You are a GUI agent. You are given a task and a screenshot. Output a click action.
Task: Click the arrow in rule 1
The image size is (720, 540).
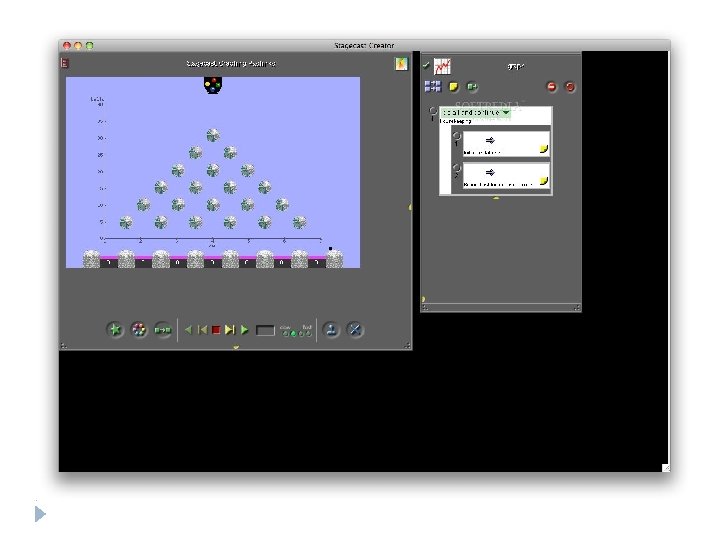click(490, 141)
